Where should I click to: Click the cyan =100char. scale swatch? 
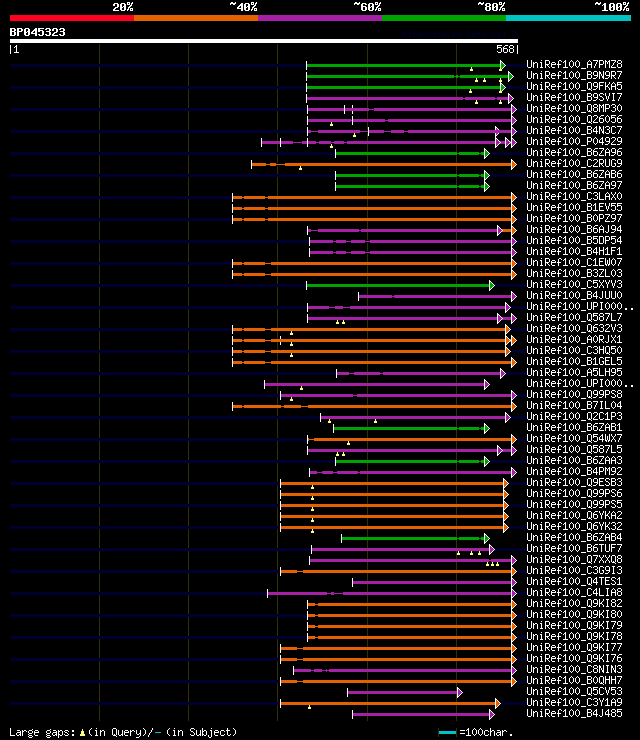click(447, 732)
